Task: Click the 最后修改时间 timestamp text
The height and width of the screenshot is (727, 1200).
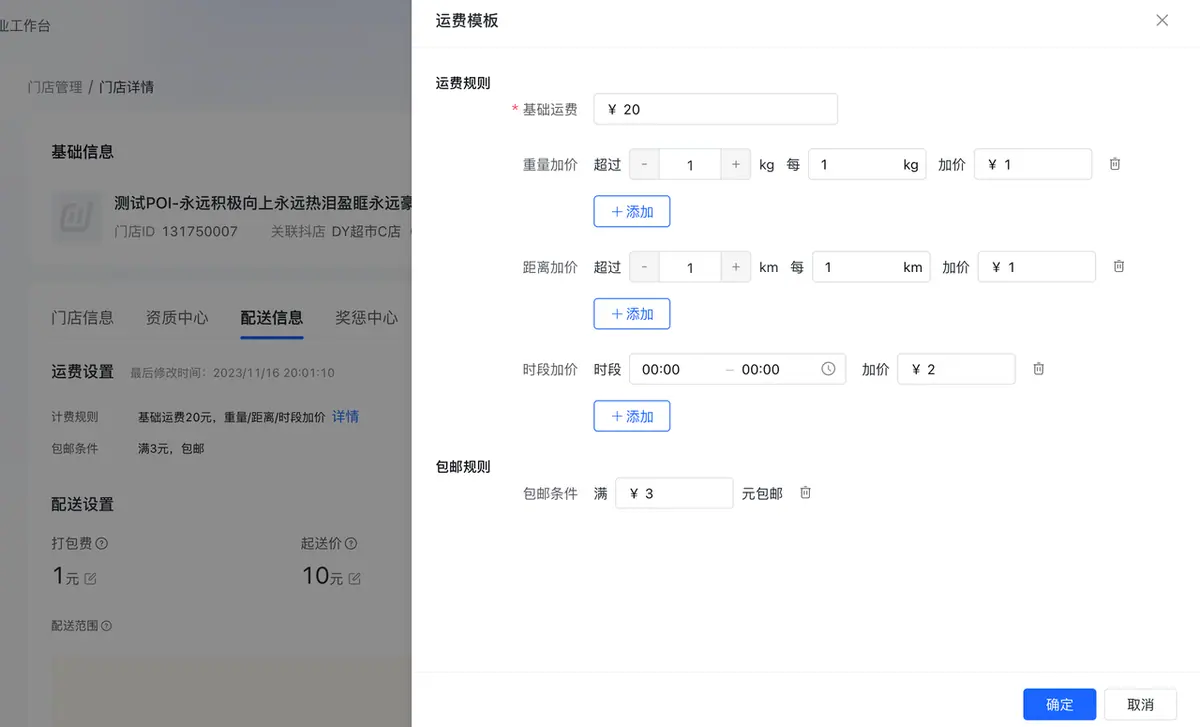Action: (232, 373)
